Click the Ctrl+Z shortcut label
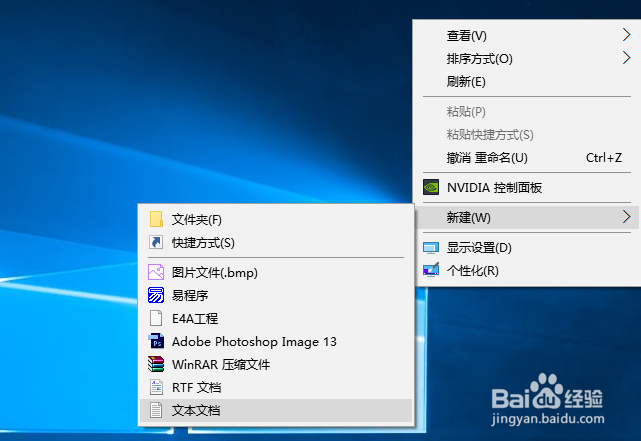The image size is (641, 441). (604, 157)
